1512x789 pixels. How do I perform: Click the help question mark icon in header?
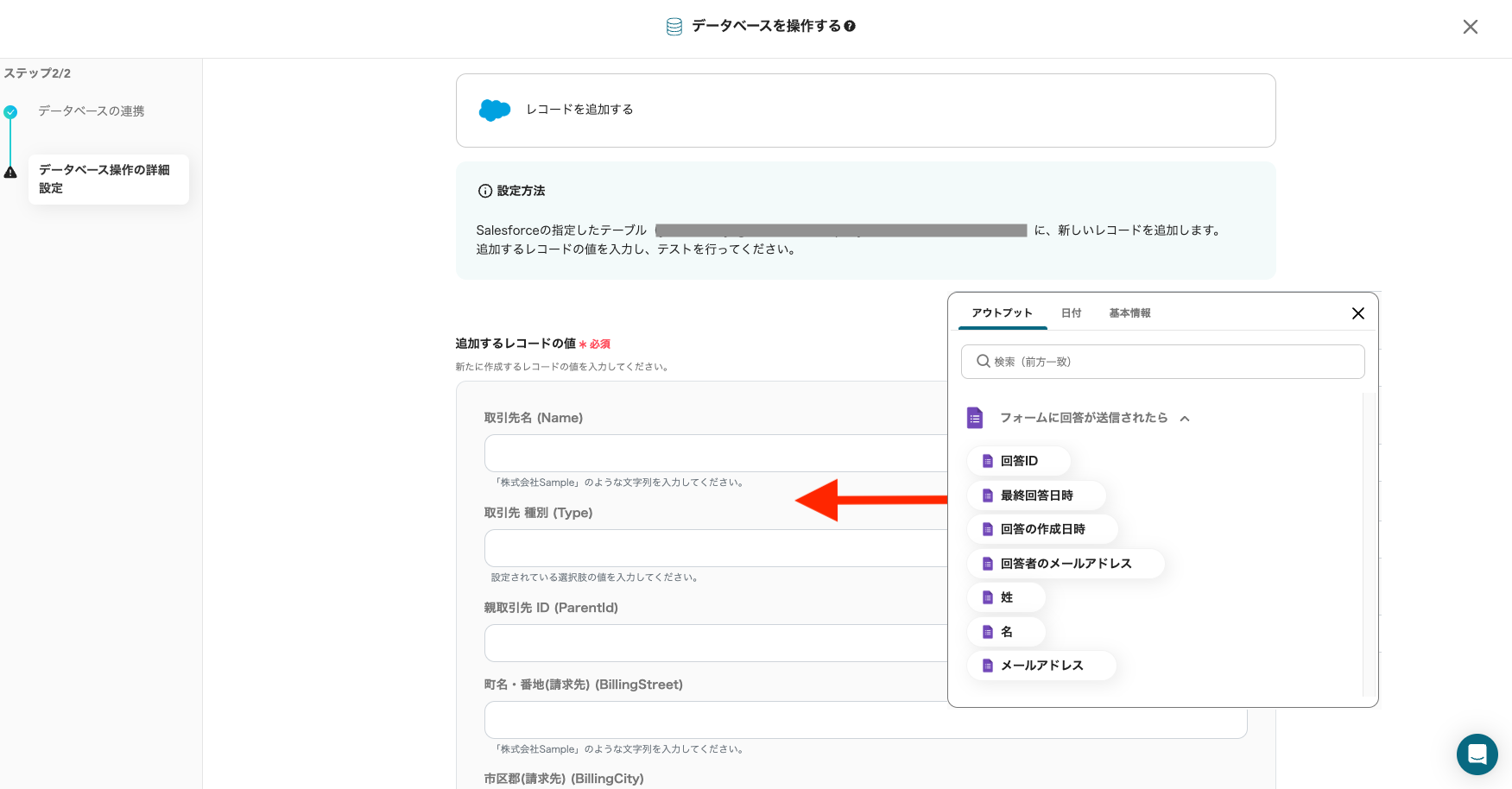pos(850,26)
